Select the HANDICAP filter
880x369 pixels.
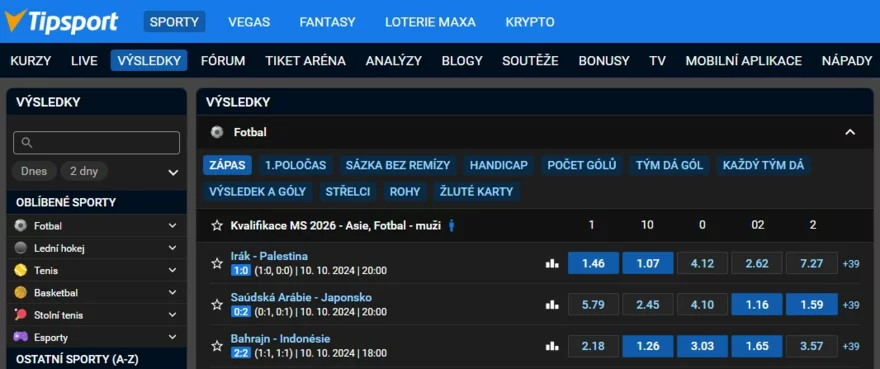[x=498, y=165]
